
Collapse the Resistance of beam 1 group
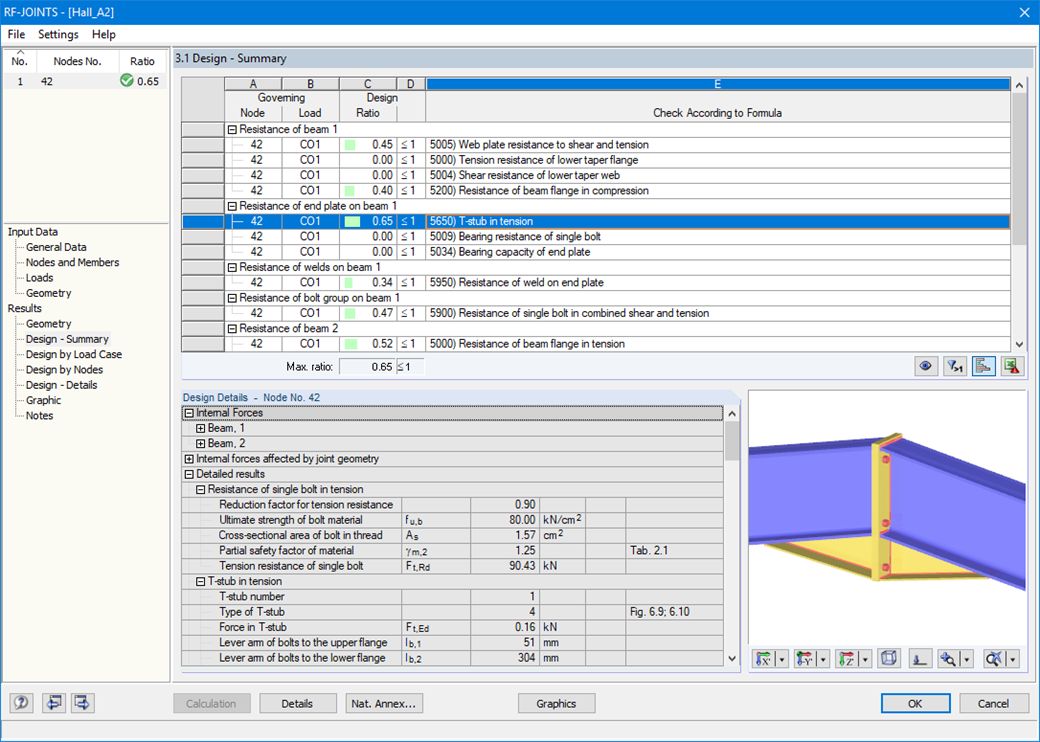pos(232,129)
